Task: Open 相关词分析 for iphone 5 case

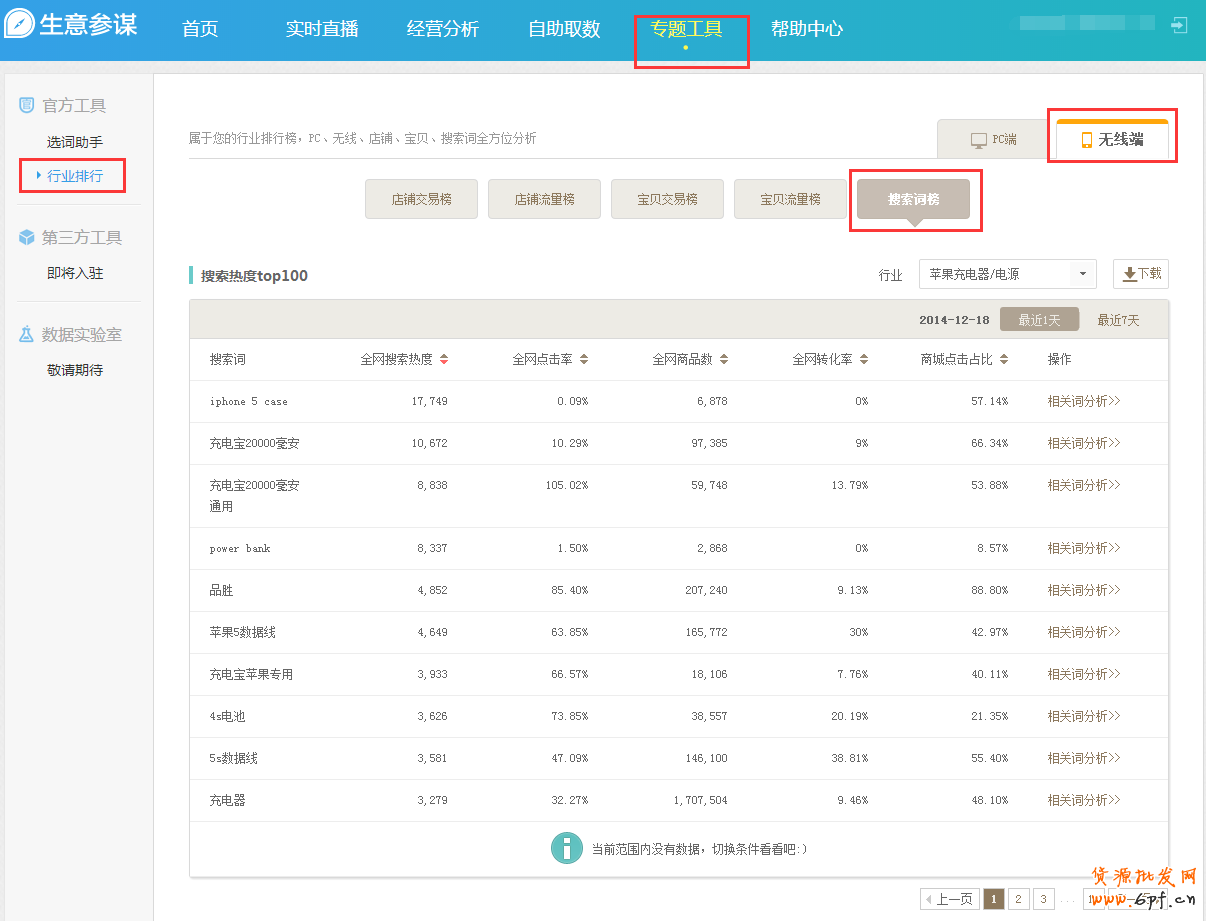Action: 1083,401
